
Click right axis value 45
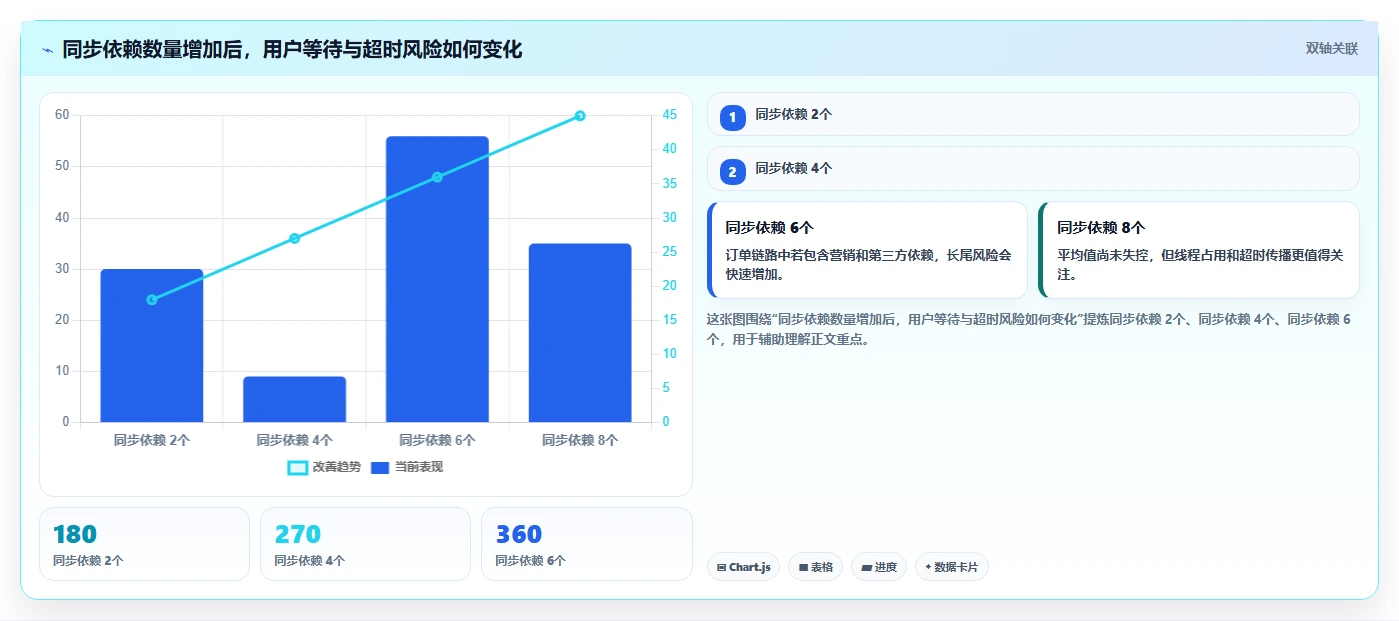670,115
